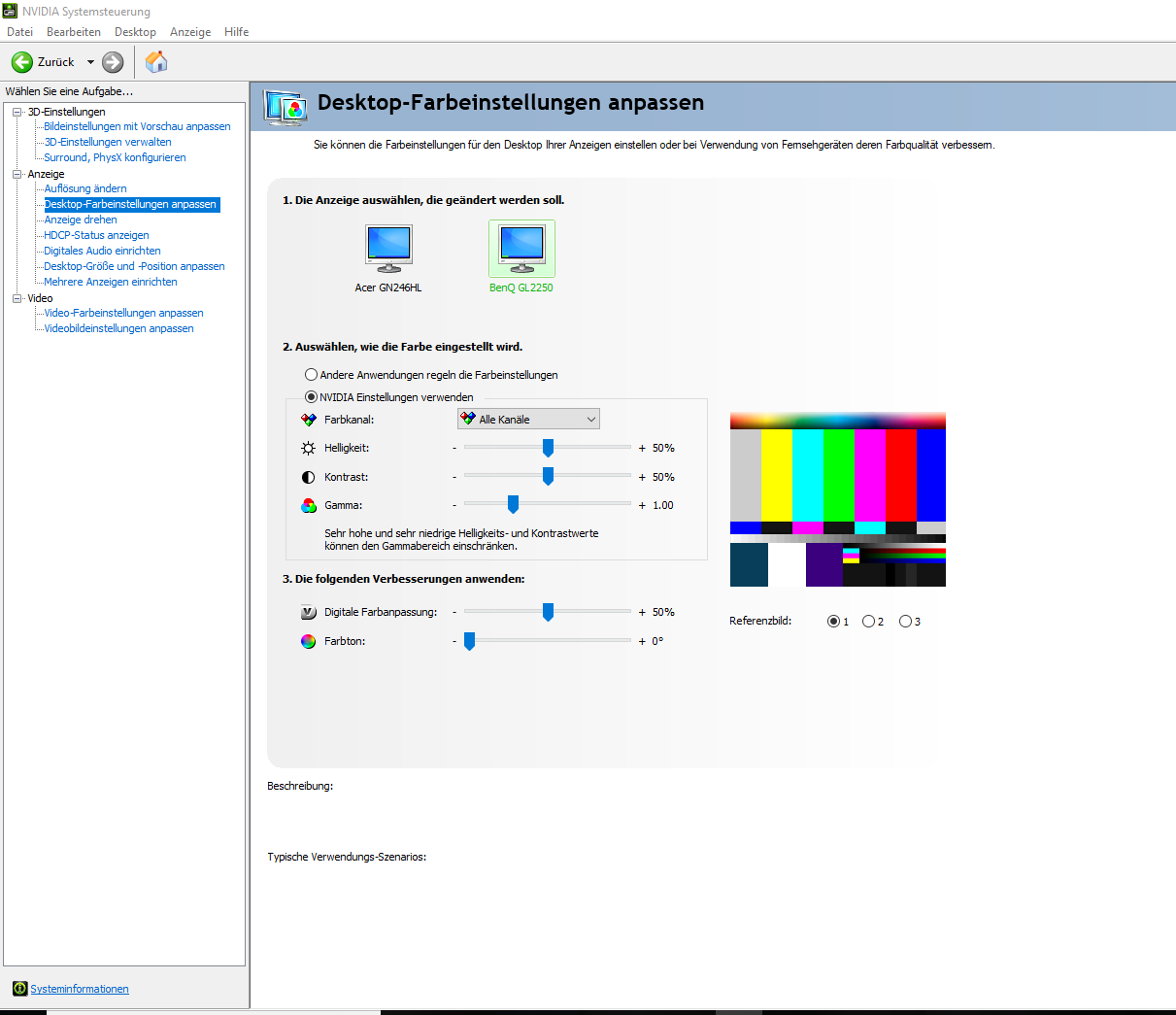Open the Hilfe menu
The width and height of the screenshot is (1176, 1015).
pos(236,32)
